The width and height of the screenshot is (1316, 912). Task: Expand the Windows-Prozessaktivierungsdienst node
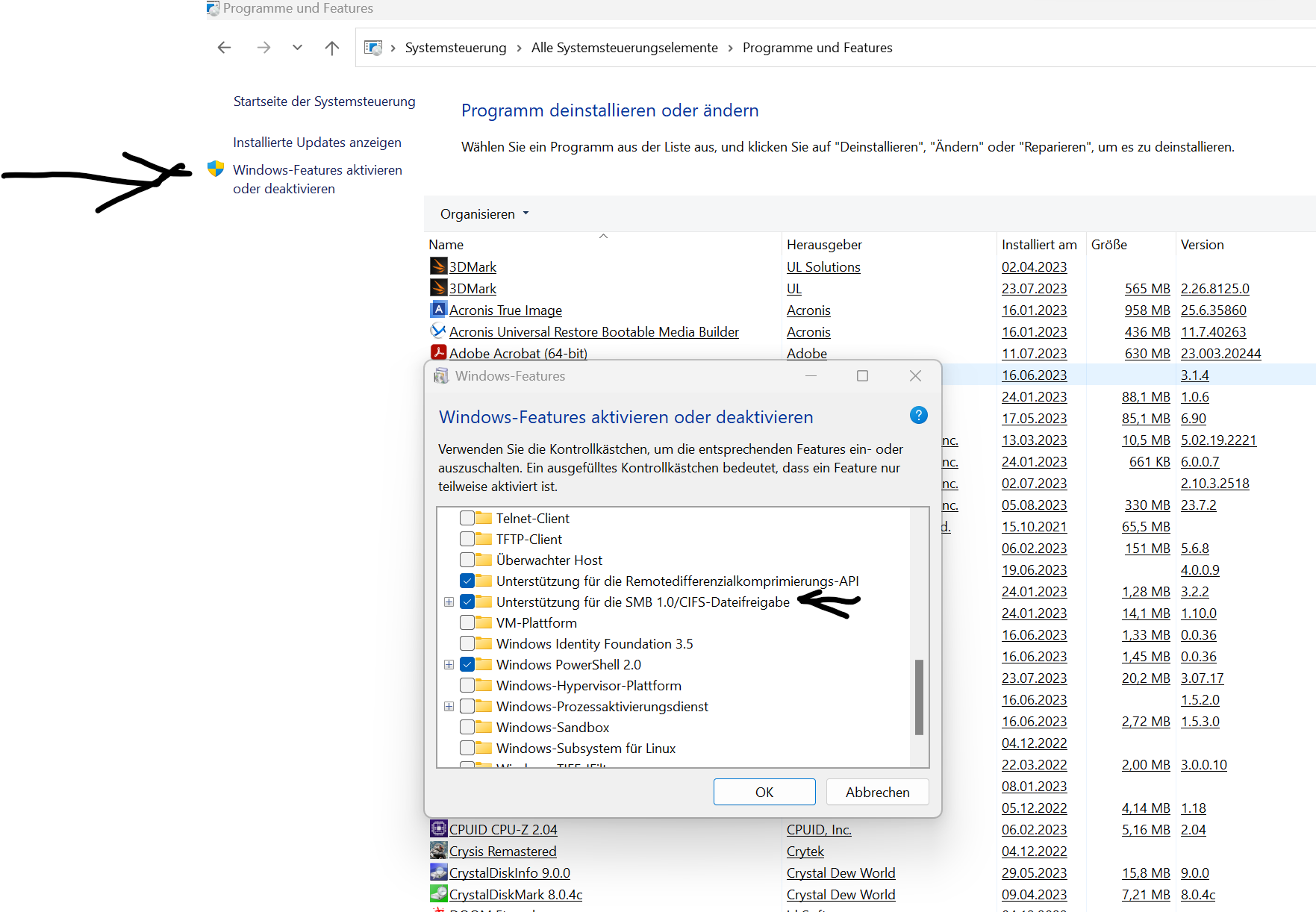(449, 706)
